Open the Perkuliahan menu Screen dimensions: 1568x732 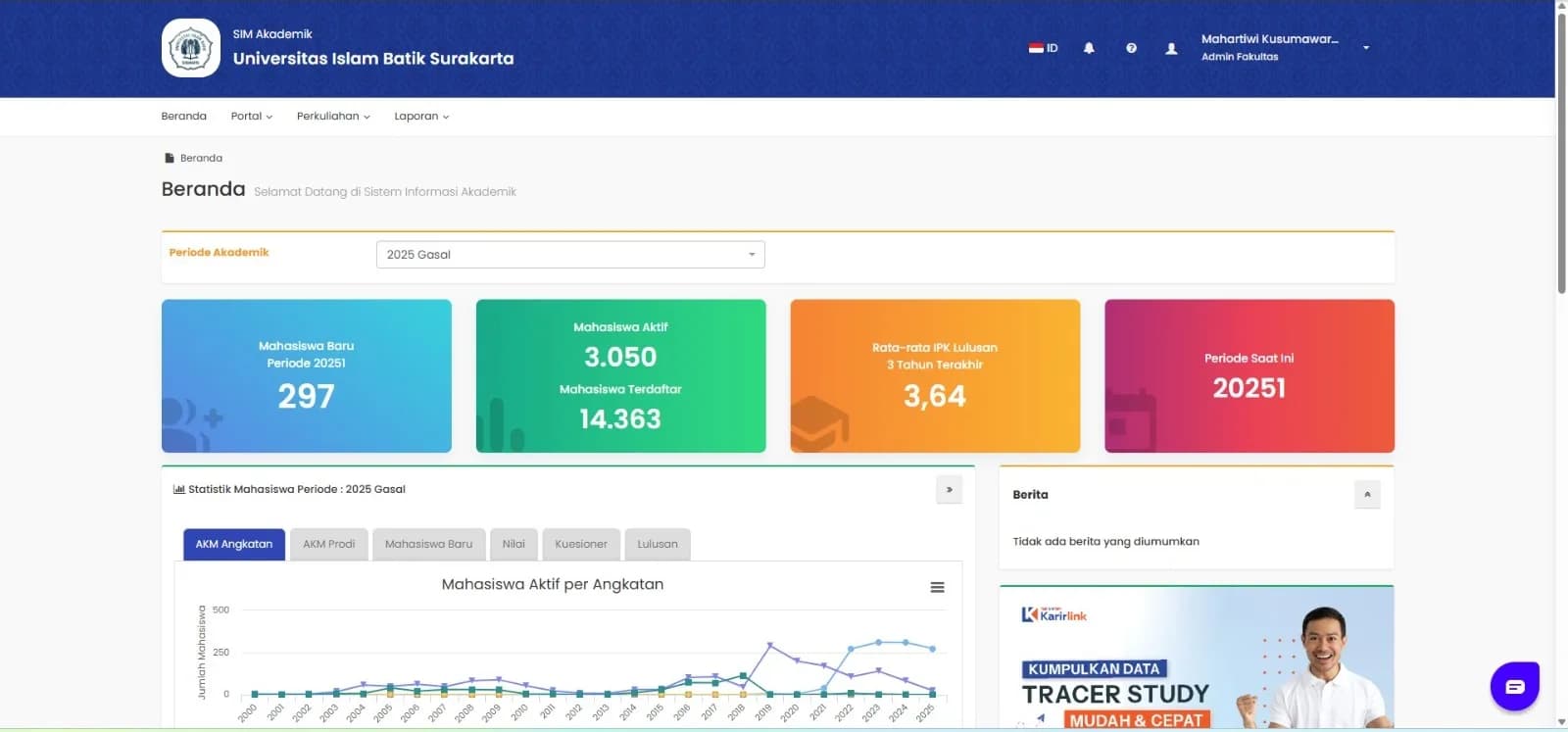coord(333,116)
